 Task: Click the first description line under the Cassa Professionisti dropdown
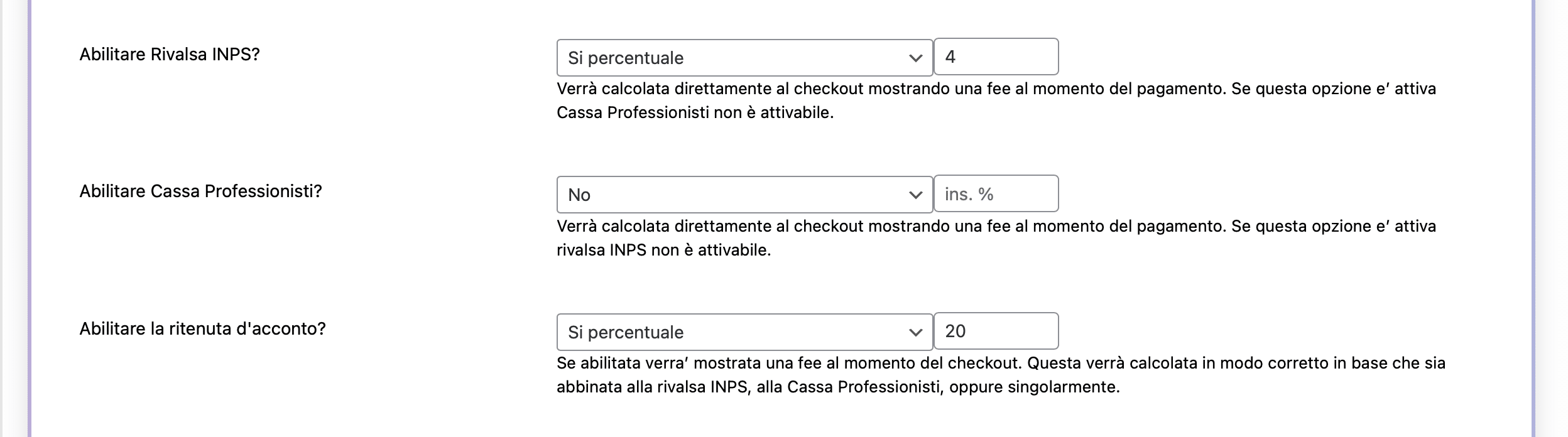[996, 227]
